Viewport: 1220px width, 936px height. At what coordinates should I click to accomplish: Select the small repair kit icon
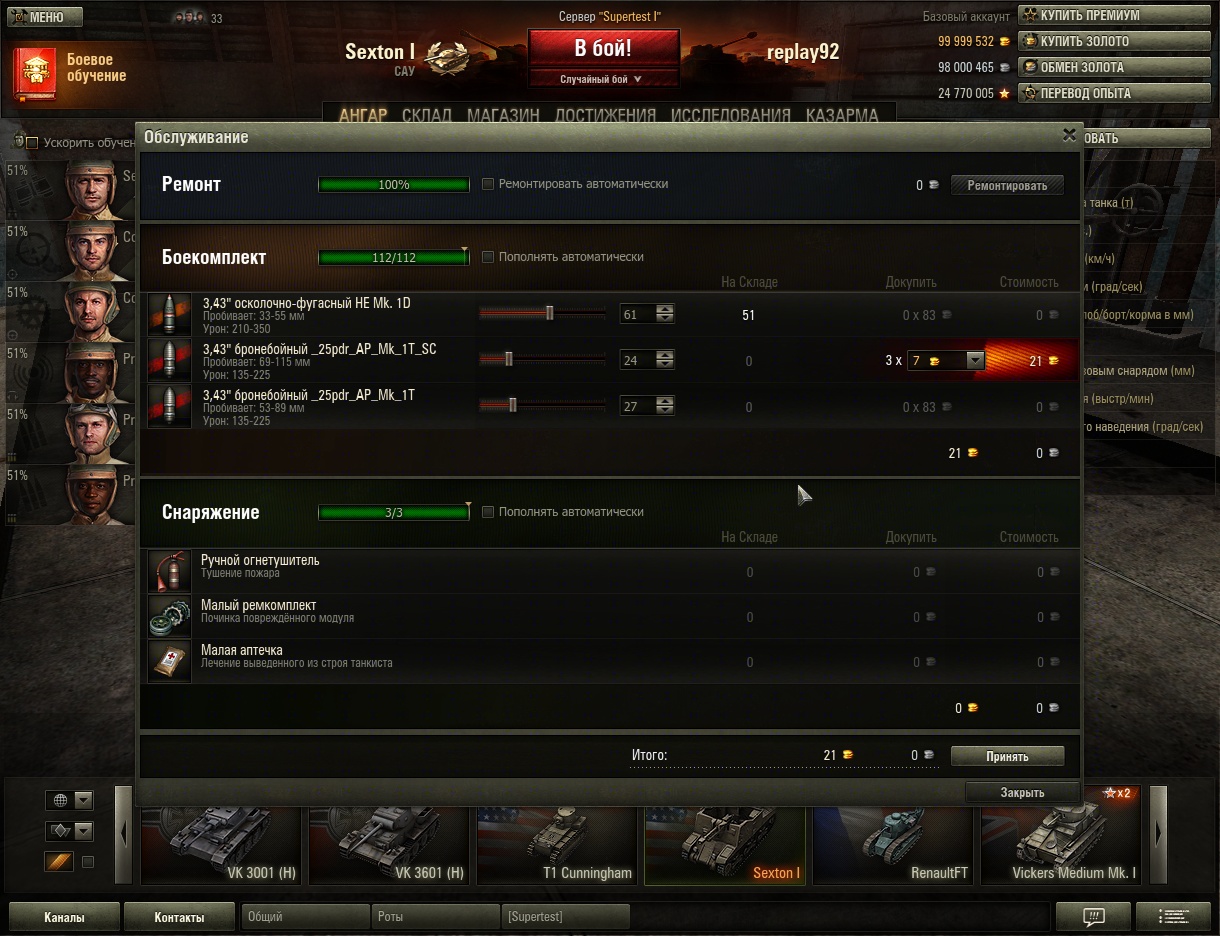169,616
